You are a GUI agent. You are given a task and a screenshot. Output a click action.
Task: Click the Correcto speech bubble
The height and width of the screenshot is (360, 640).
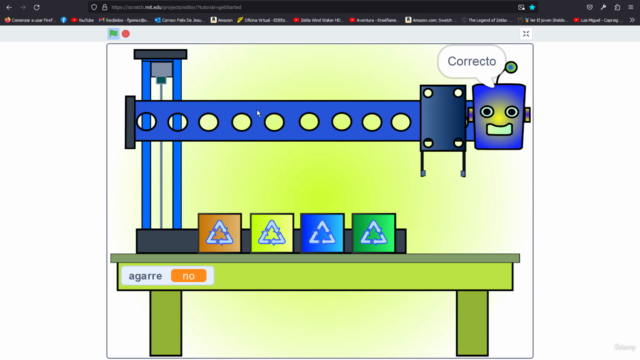[472, 62]
